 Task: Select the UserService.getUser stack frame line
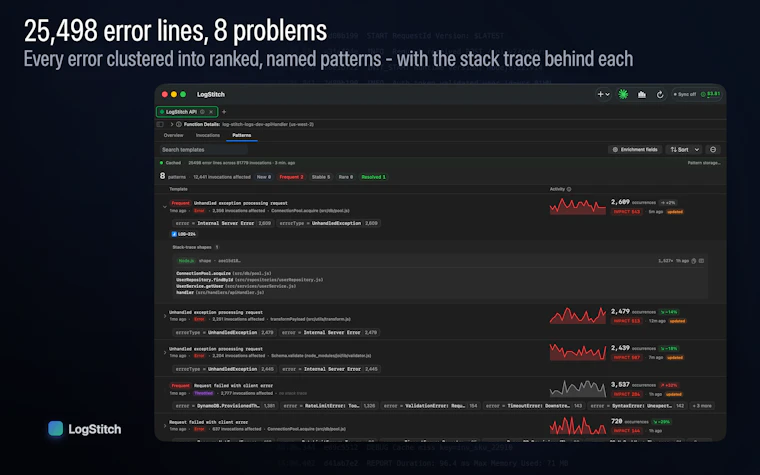coord(236,286)
